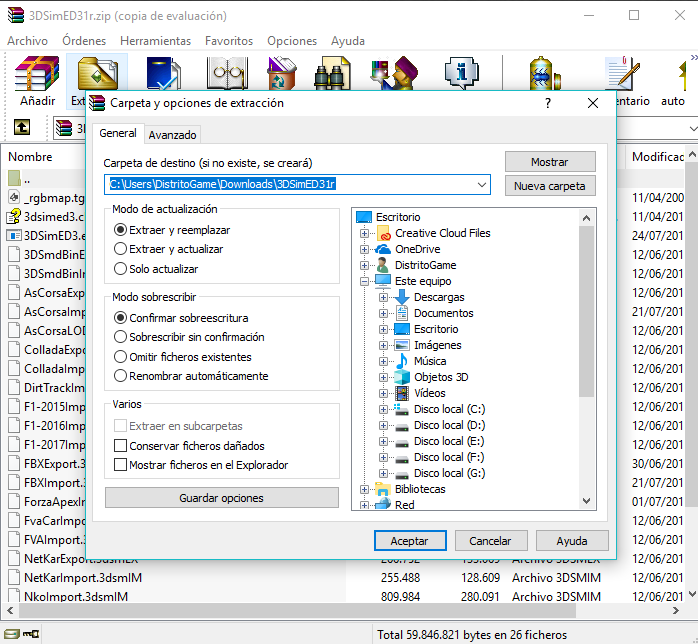The image size is (698, 644).
Task: Click the Comprobar (test) toolbar icon
Action: click(163, 73)
